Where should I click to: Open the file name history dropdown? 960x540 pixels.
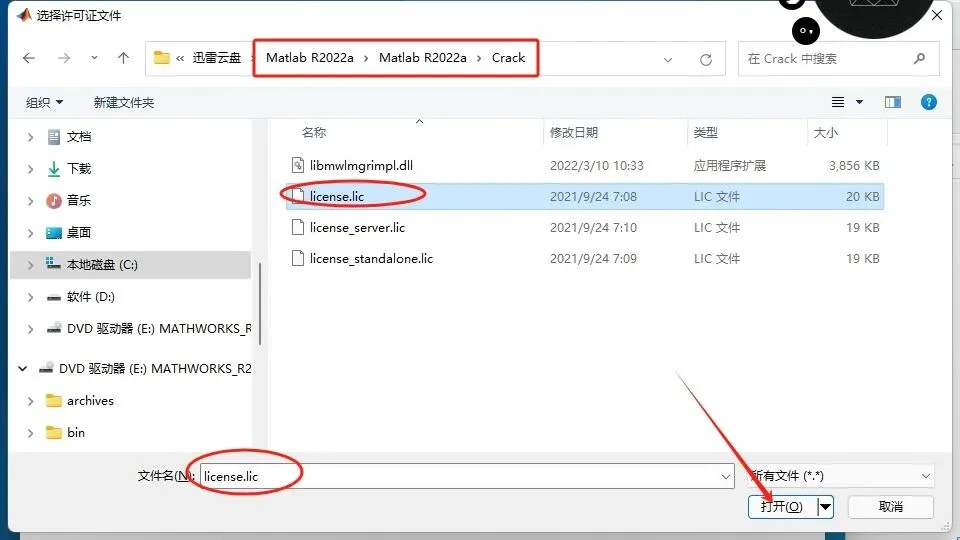[x=726, y=476]
